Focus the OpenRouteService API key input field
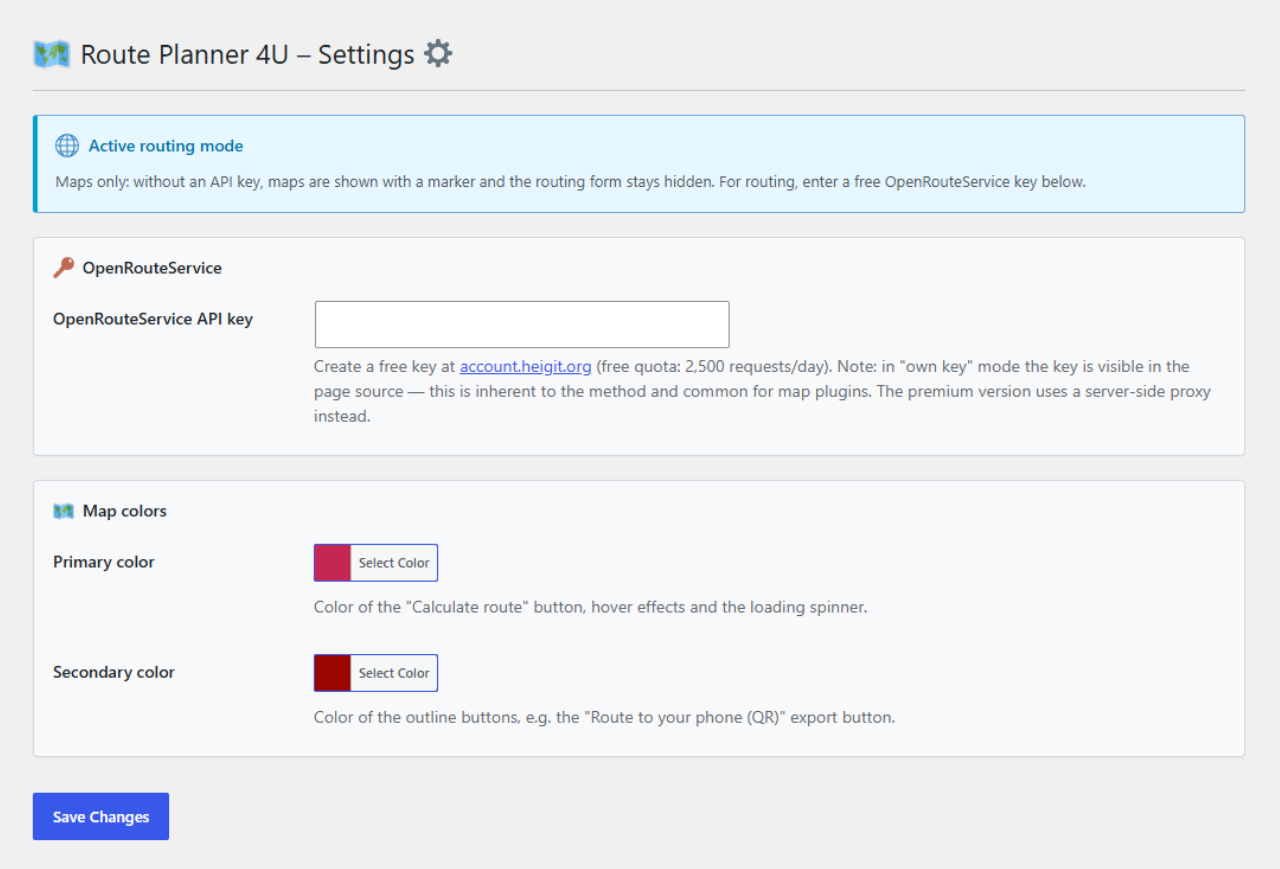The image size is (1280, 869). [x=522, y=324]
